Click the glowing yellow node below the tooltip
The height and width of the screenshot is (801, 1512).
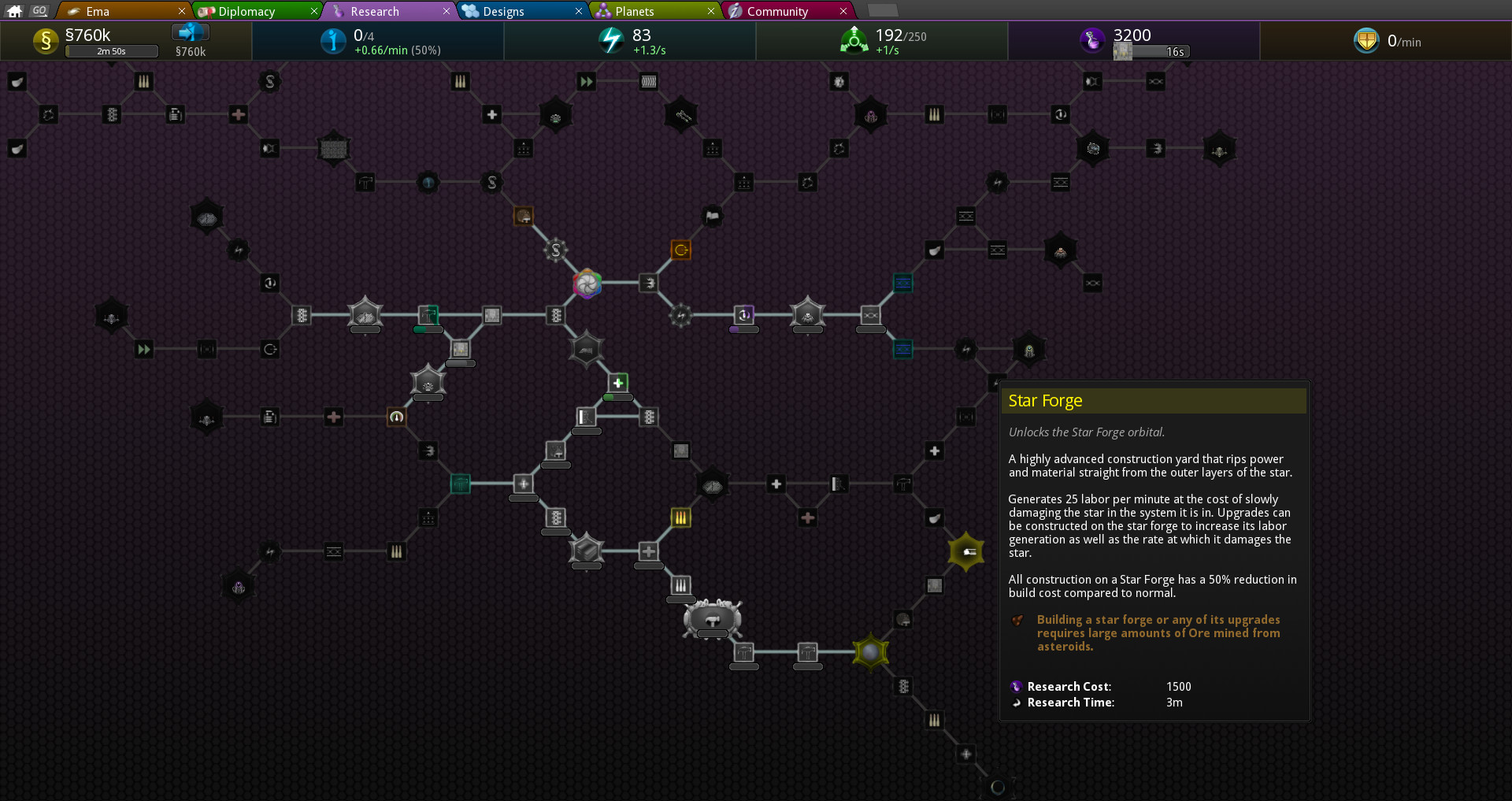pyautogui.click(x=871, y=652)
